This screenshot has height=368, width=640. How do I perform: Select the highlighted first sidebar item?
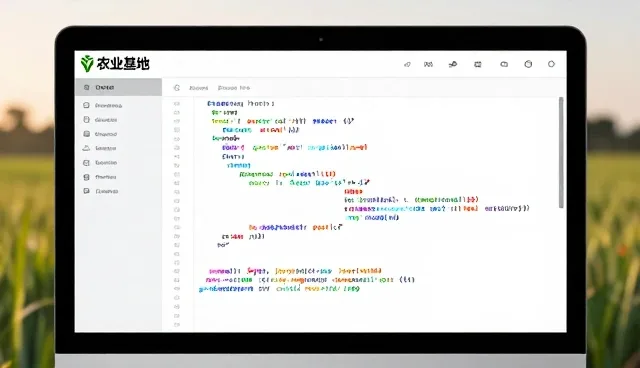[118, 87]
